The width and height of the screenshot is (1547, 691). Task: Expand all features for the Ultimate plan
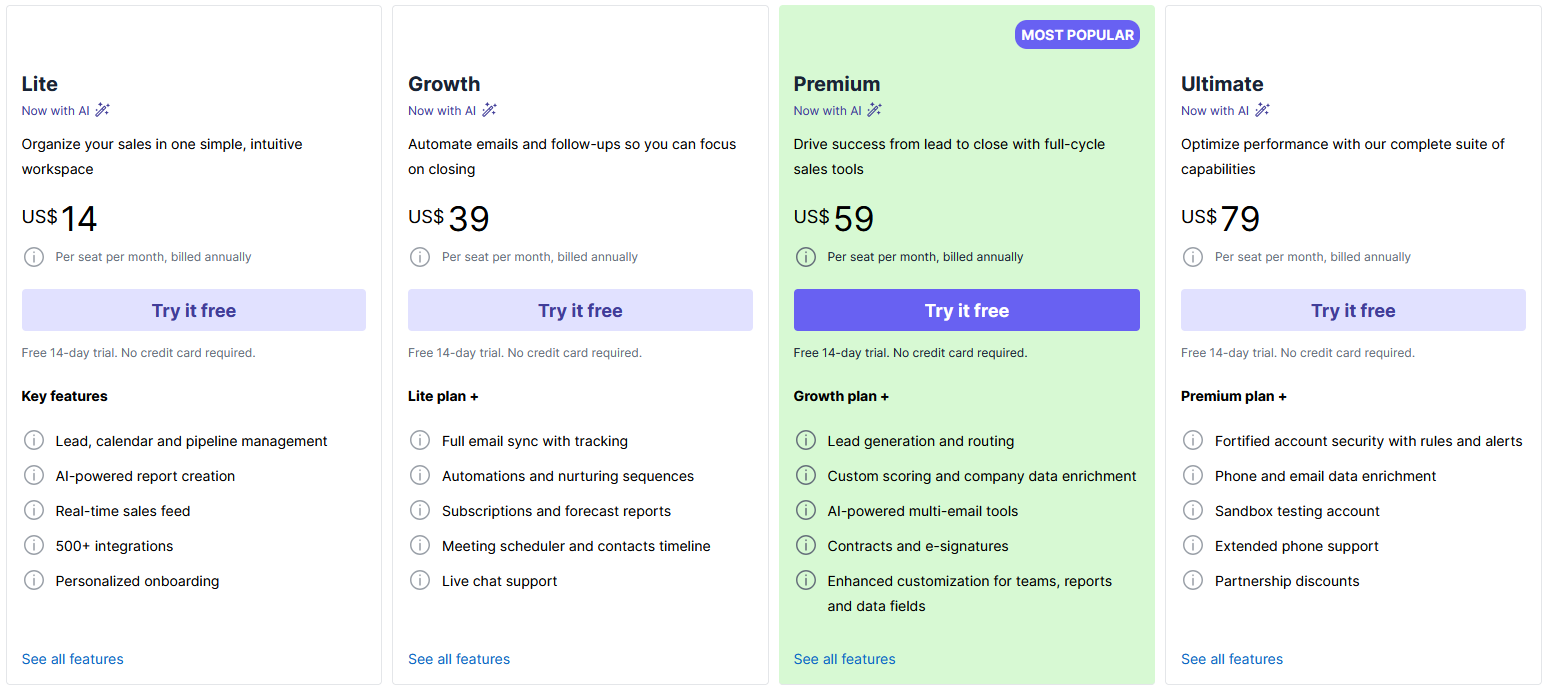coord(1231,659)
